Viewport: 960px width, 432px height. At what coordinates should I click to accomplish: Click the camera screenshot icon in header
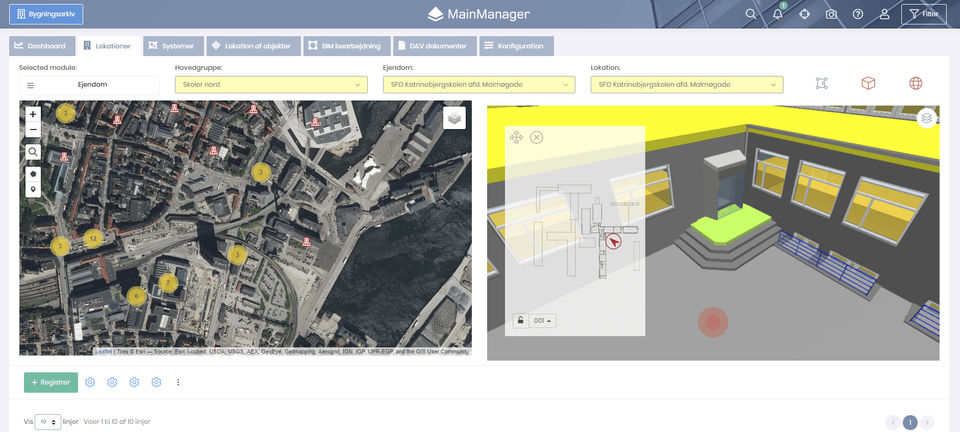coord(831,14)
